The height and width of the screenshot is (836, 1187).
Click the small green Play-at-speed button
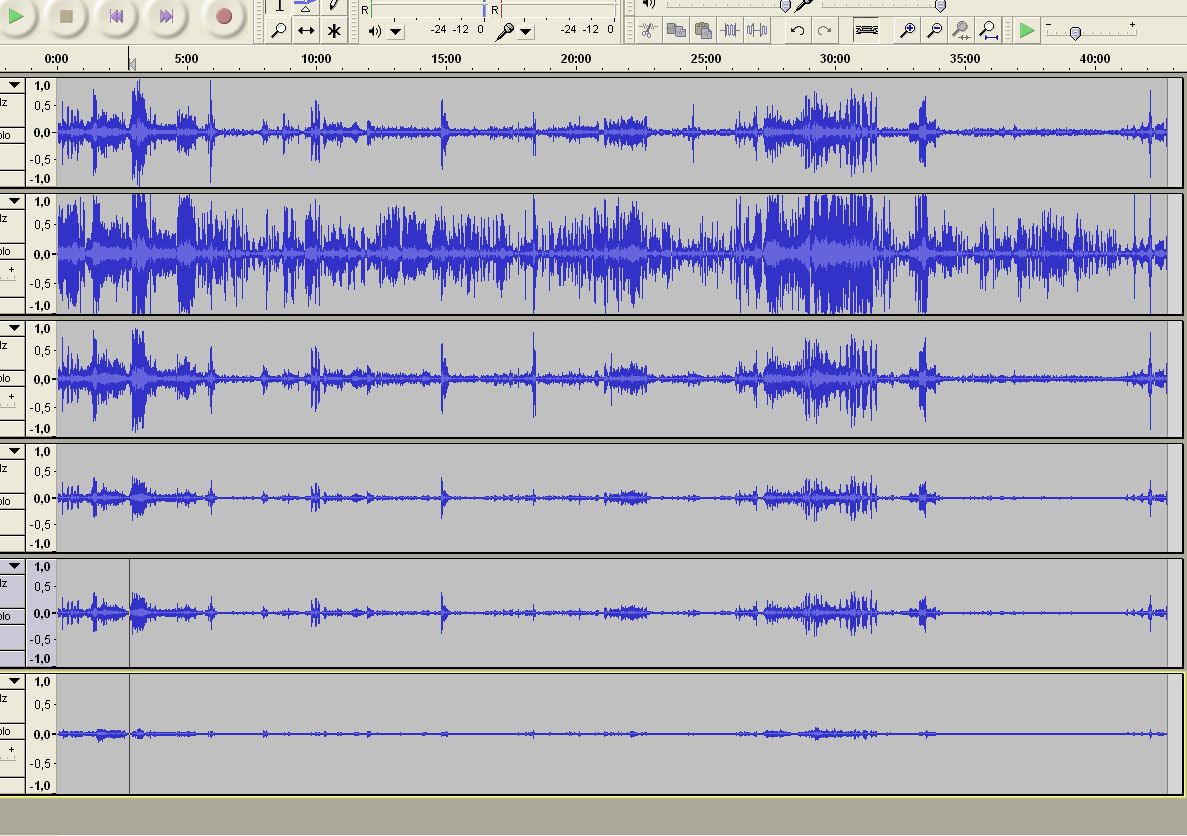(1027, 31)
